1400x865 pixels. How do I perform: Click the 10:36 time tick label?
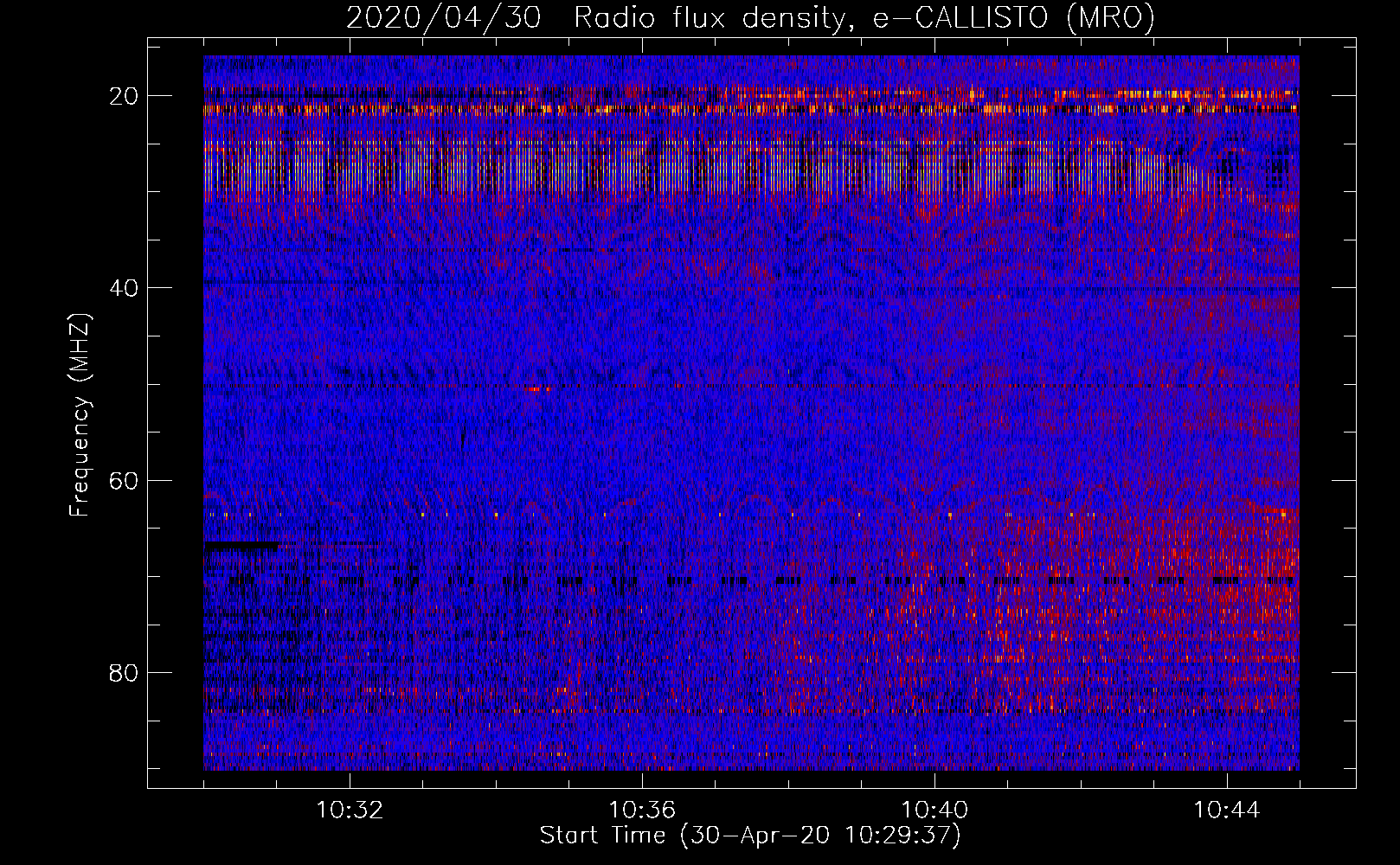642,811
